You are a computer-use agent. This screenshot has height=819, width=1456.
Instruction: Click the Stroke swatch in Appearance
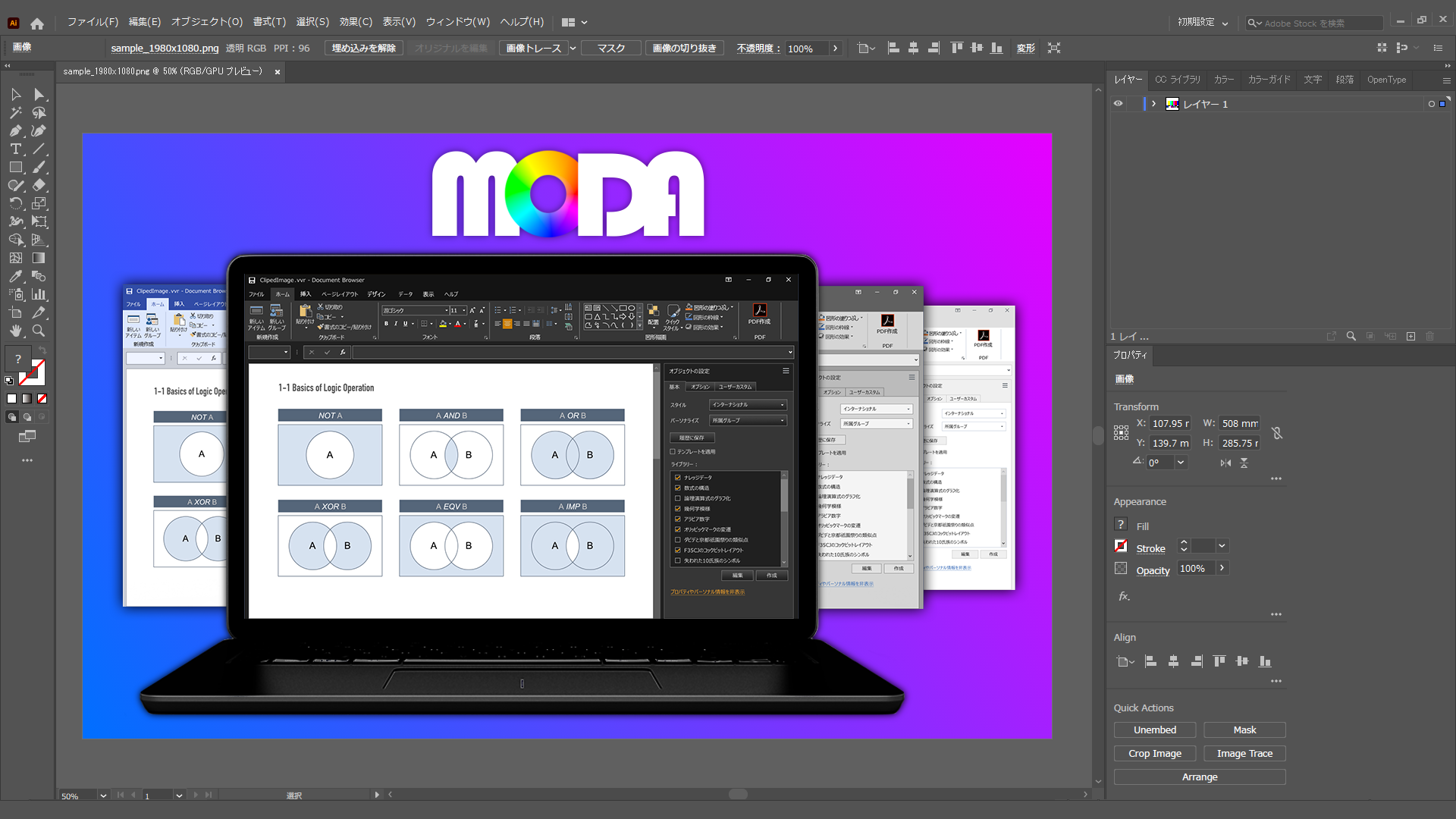[1121, 546]
